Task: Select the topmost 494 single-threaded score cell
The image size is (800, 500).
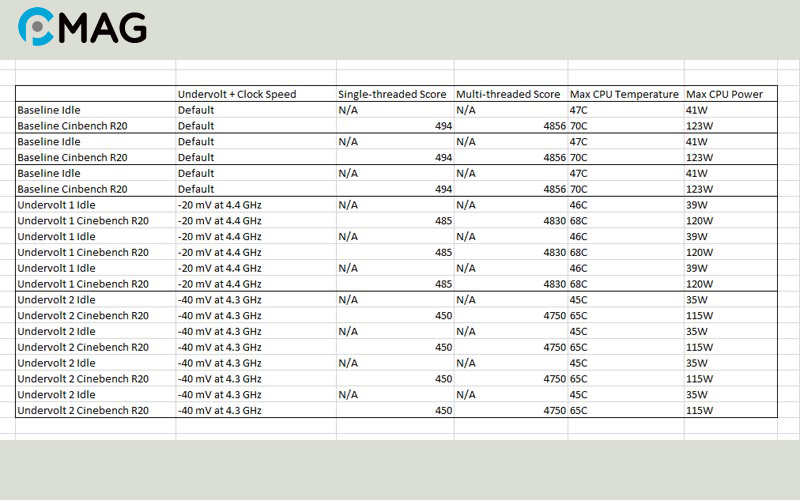Action: (x=395, y=126)
